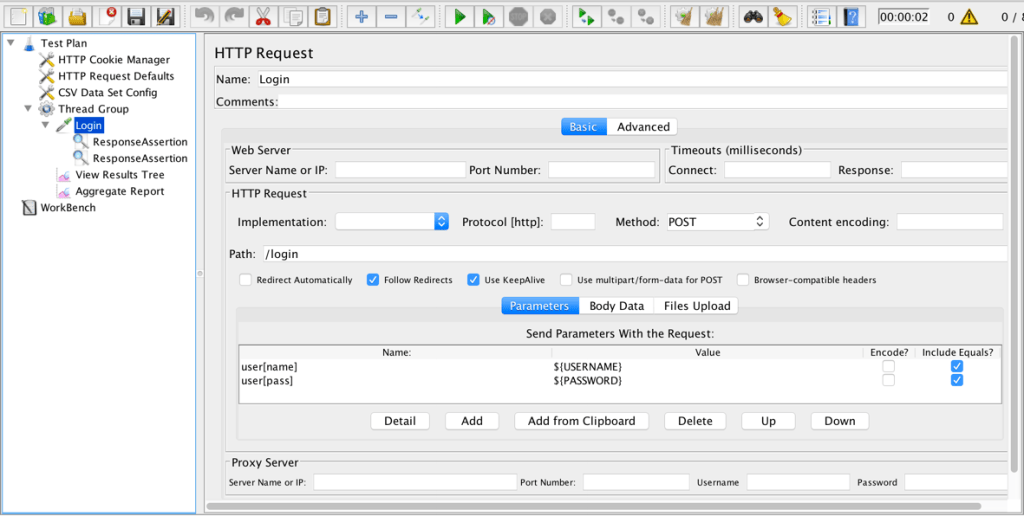
Task: Click the Delete parameter button
Action: (x=695, y=421)
